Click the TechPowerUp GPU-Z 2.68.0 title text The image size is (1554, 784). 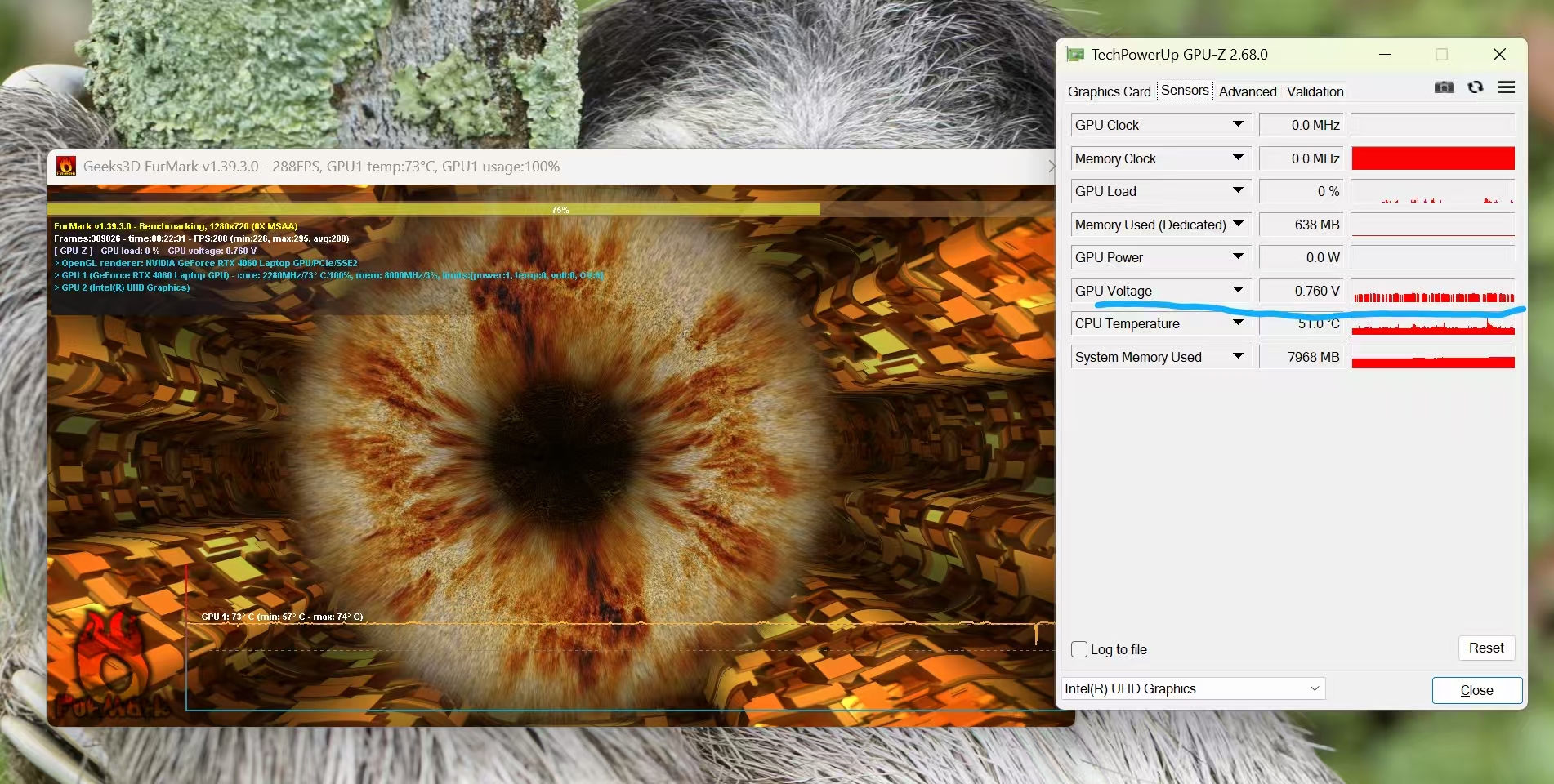(1180, 55)
